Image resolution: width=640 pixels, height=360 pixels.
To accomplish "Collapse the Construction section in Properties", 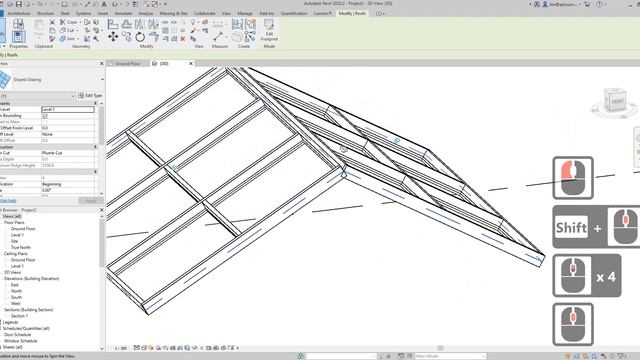I will [96, 147].
